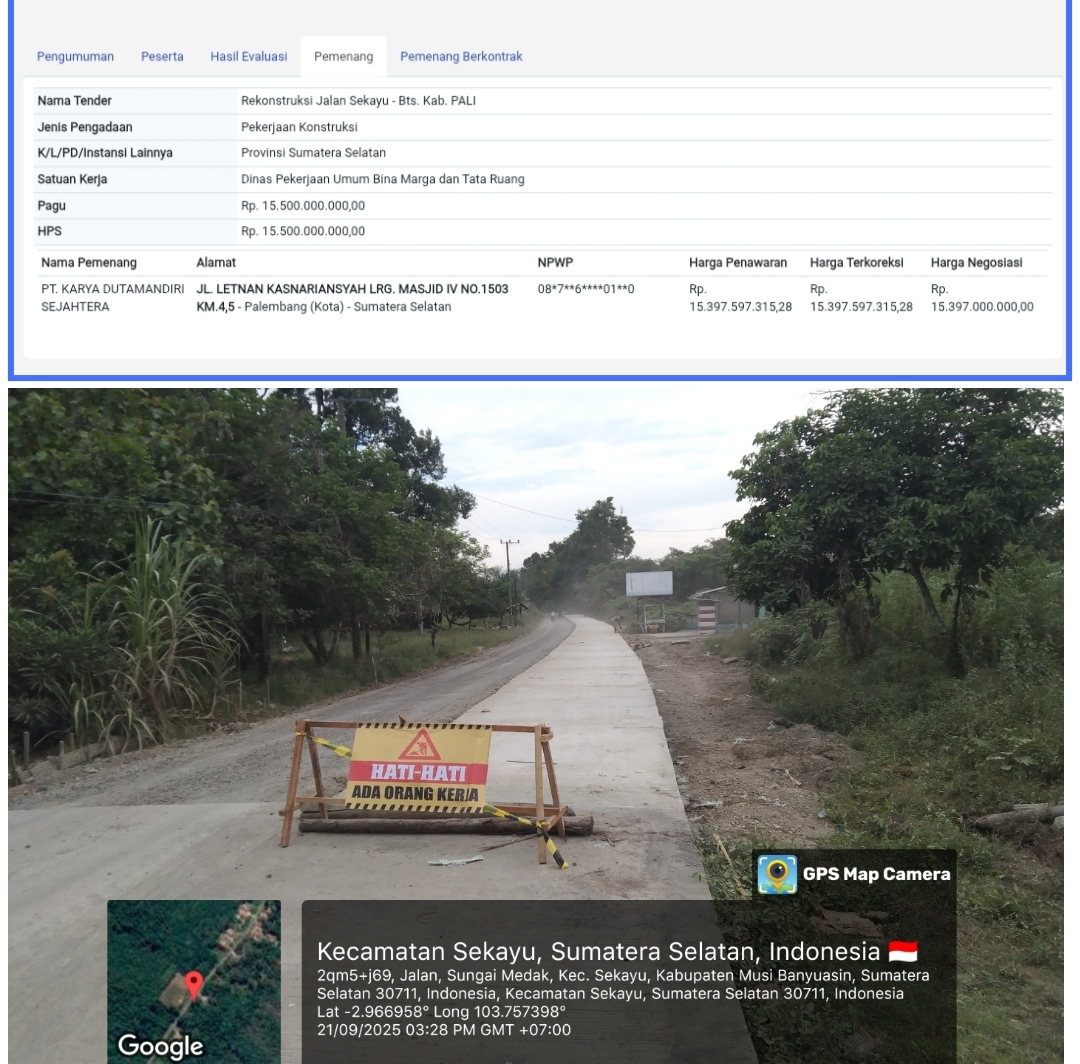Click the Alamat column header
The height and width of the screenshot is (1064, 1080).
[x=216, y=263]
